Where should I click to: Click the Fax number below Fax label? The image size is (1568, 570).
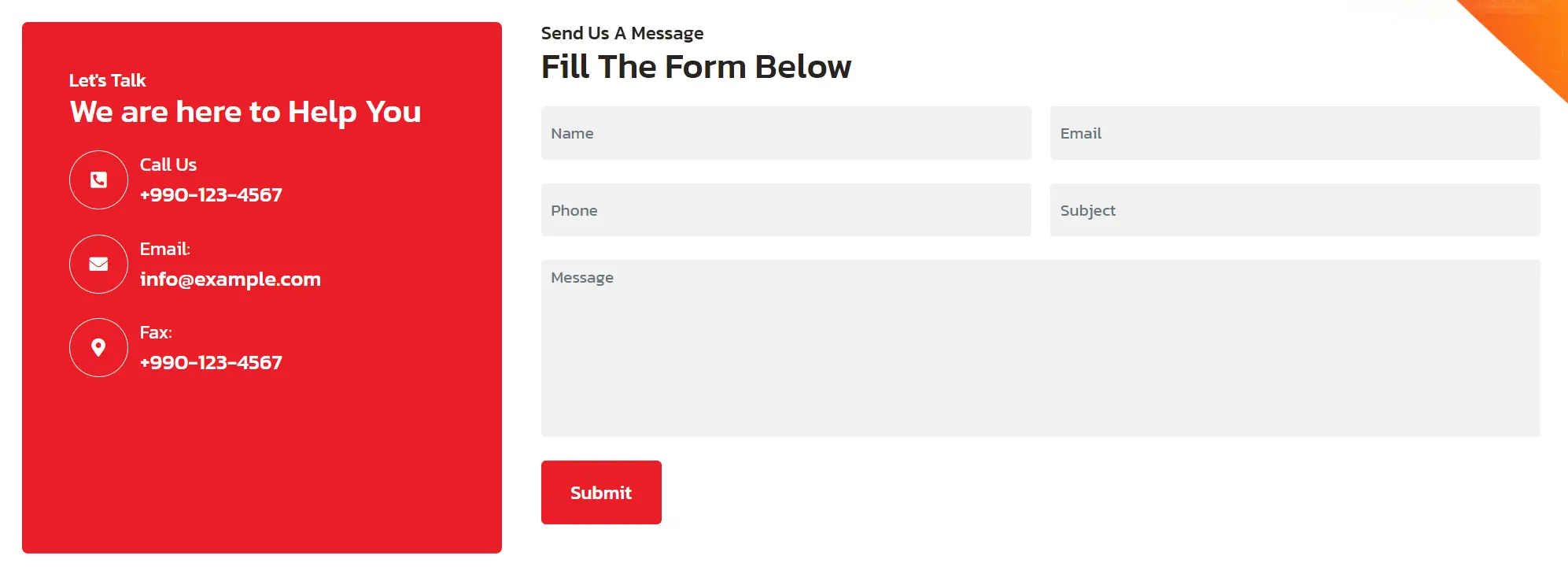pos(211,363)
